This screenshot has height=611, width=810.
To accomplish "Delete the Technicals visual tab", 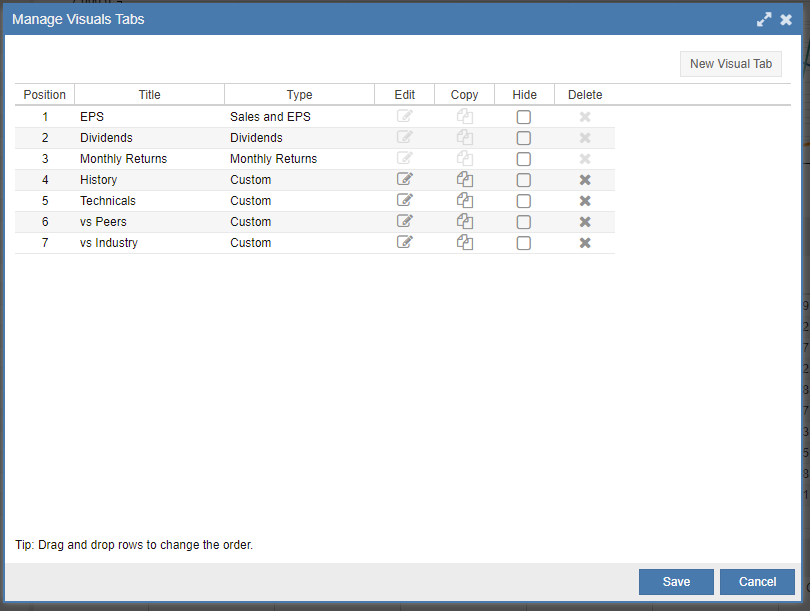I will pos(585,201).
